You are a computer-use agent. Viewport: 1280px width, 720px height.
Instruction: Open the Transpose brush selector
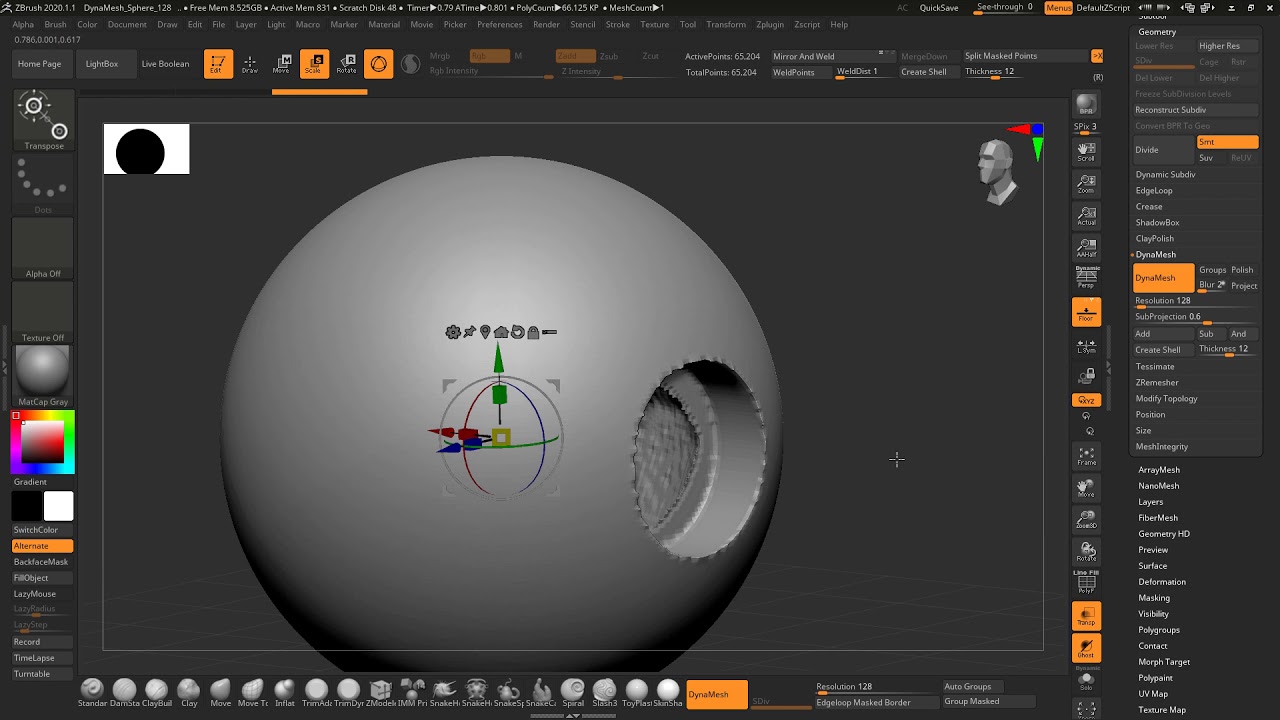coord(43,120)
